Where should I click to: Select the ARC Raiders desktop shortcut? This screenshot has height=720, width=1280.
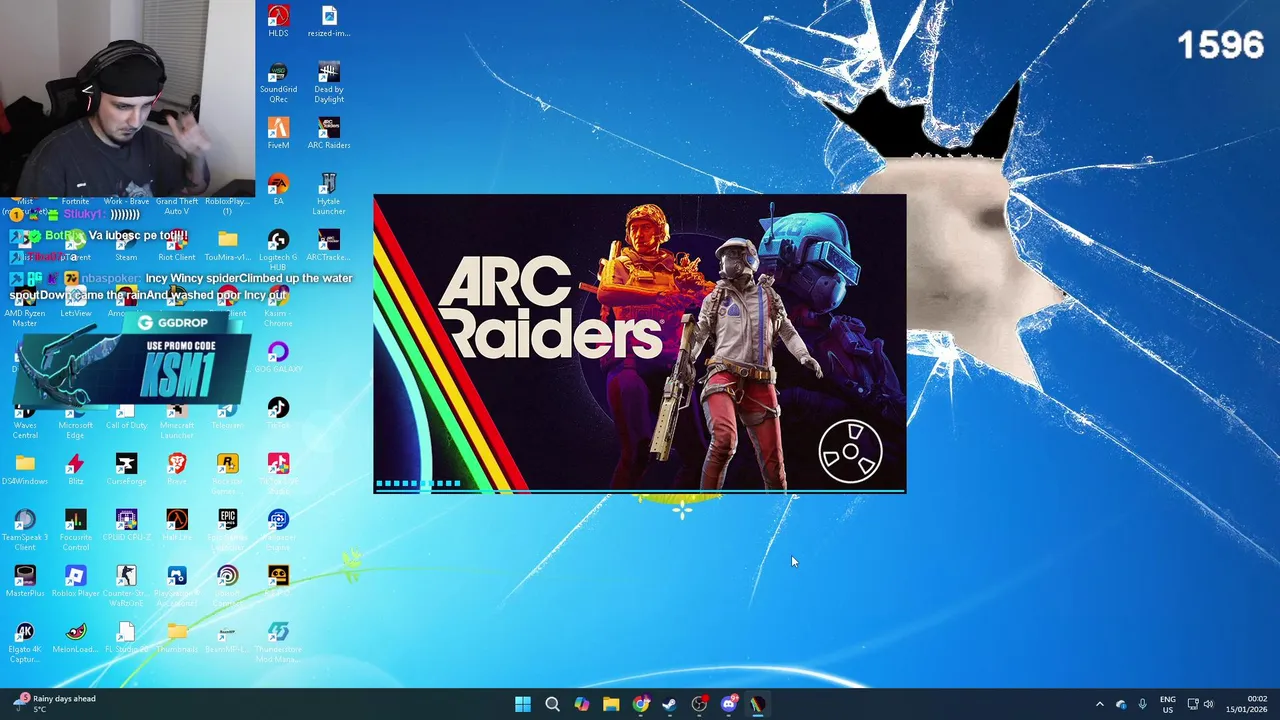(329, 133)
